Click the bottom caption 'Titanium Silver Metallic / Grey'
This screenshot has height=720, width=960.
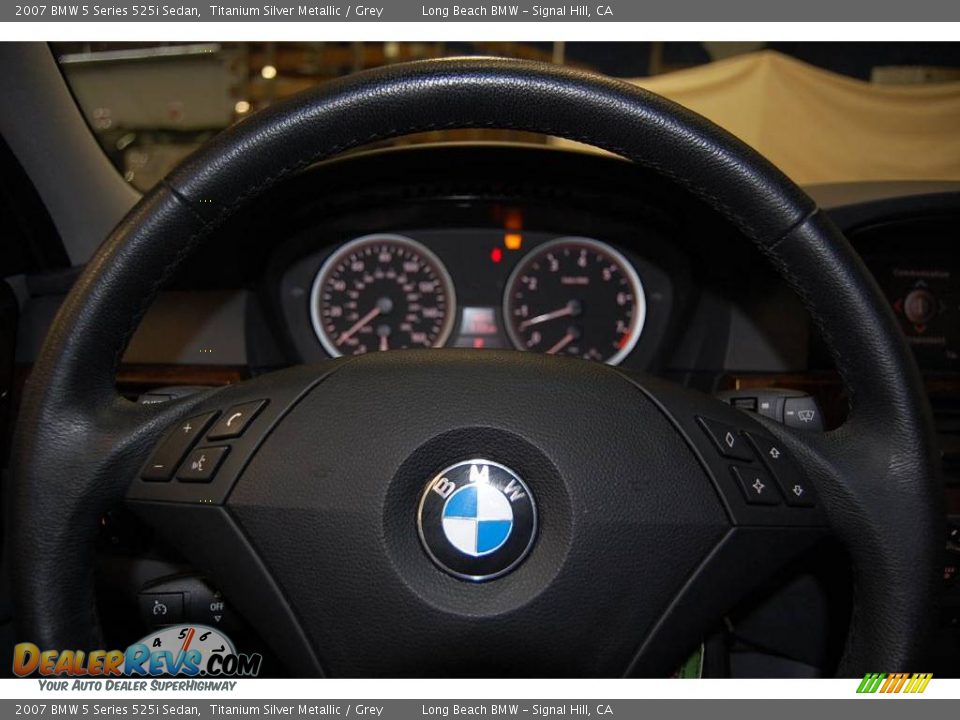click(296, 710)
